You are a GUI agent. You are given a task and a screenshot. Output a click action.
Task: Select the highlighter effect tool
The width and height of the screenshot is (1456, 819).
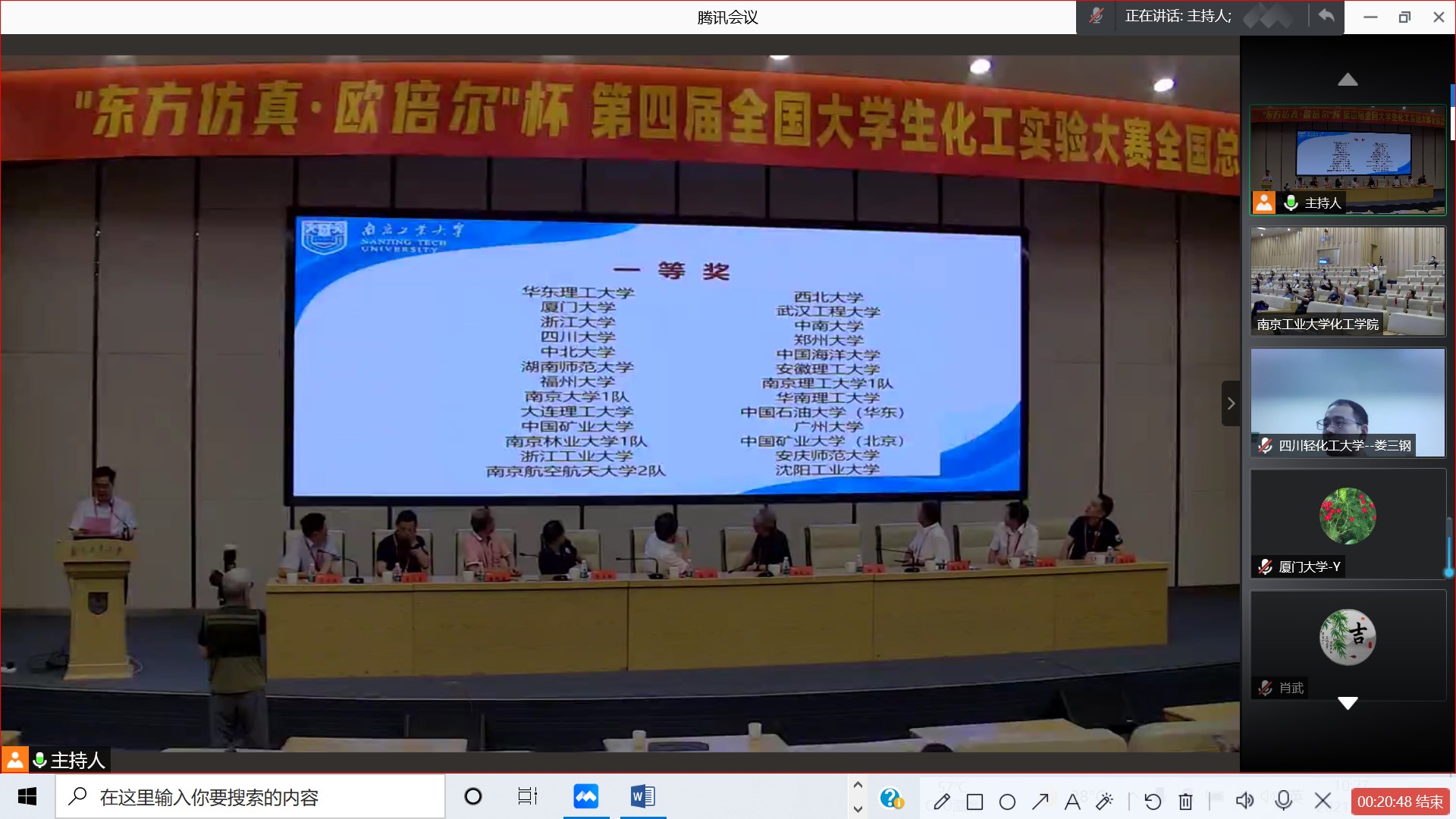click(x=1105, y=801)
